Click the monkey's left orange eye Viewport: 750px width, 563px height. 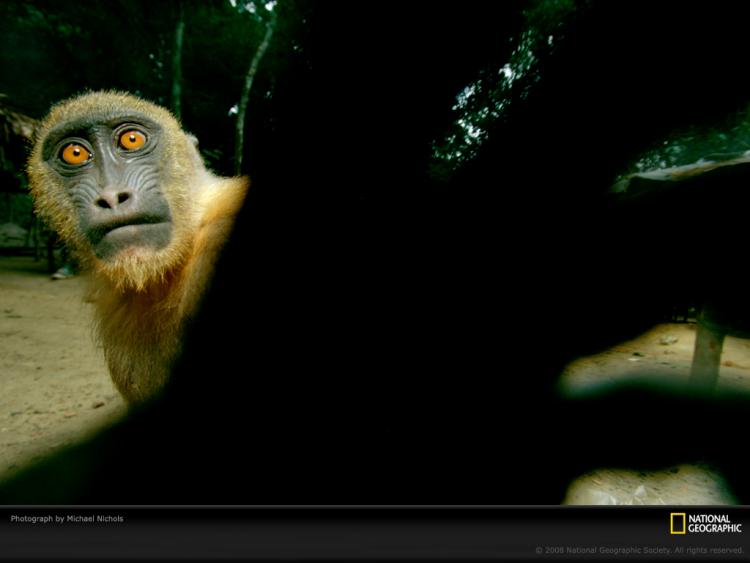[76, 154]
